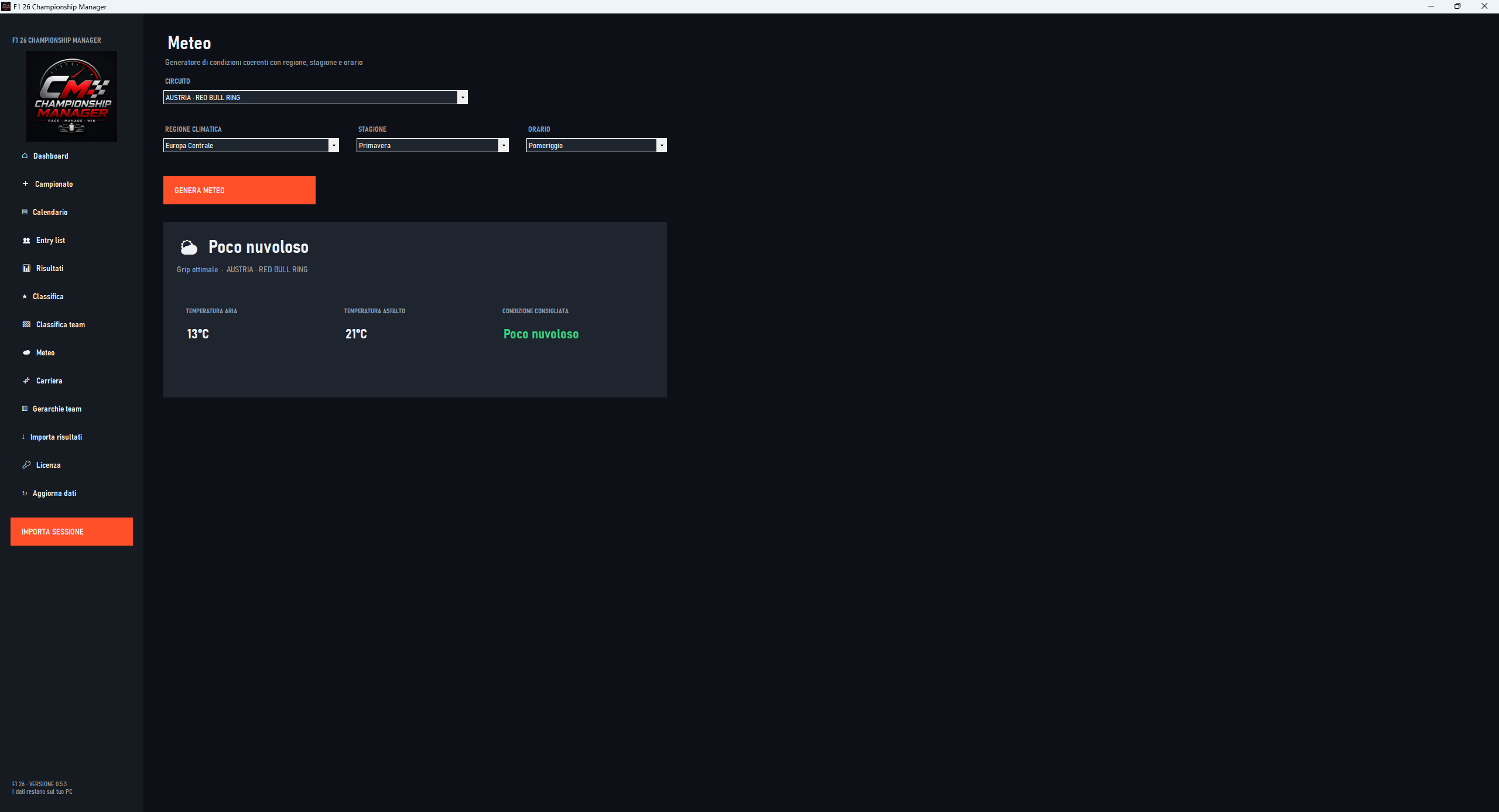Open Dashboard via its home icon
The height and width of the screenshot is (812, 1499).
tap(25, 156)
